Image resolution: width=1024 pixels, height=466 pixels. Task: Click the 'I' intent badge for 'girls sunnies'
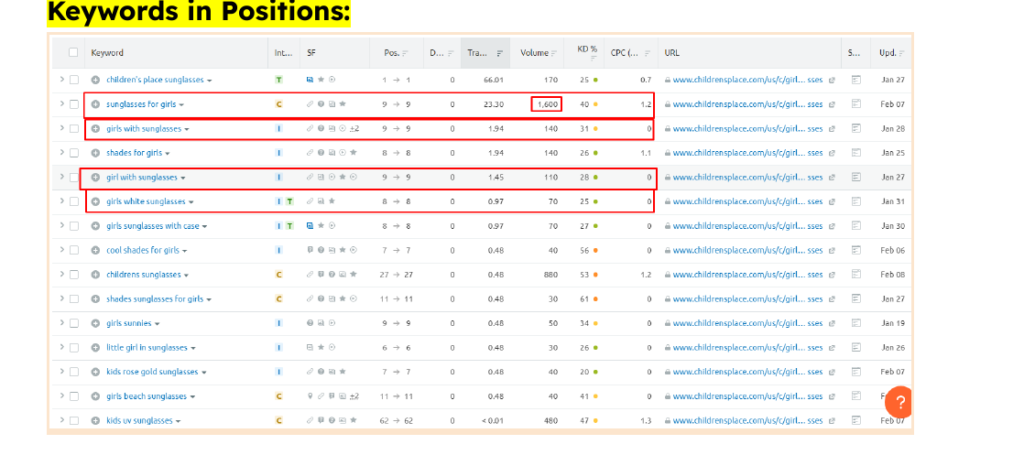tap(279, 324)
